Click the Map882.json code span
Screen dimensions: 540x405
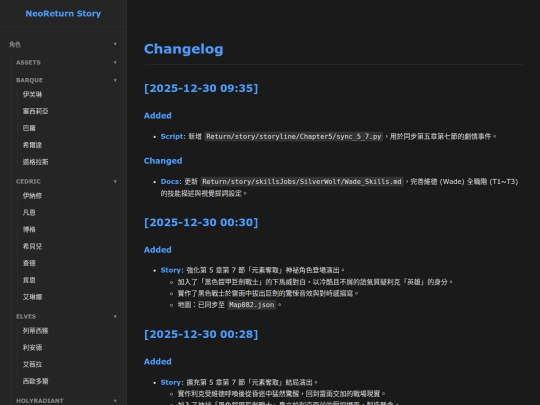[x=251, y=305]
